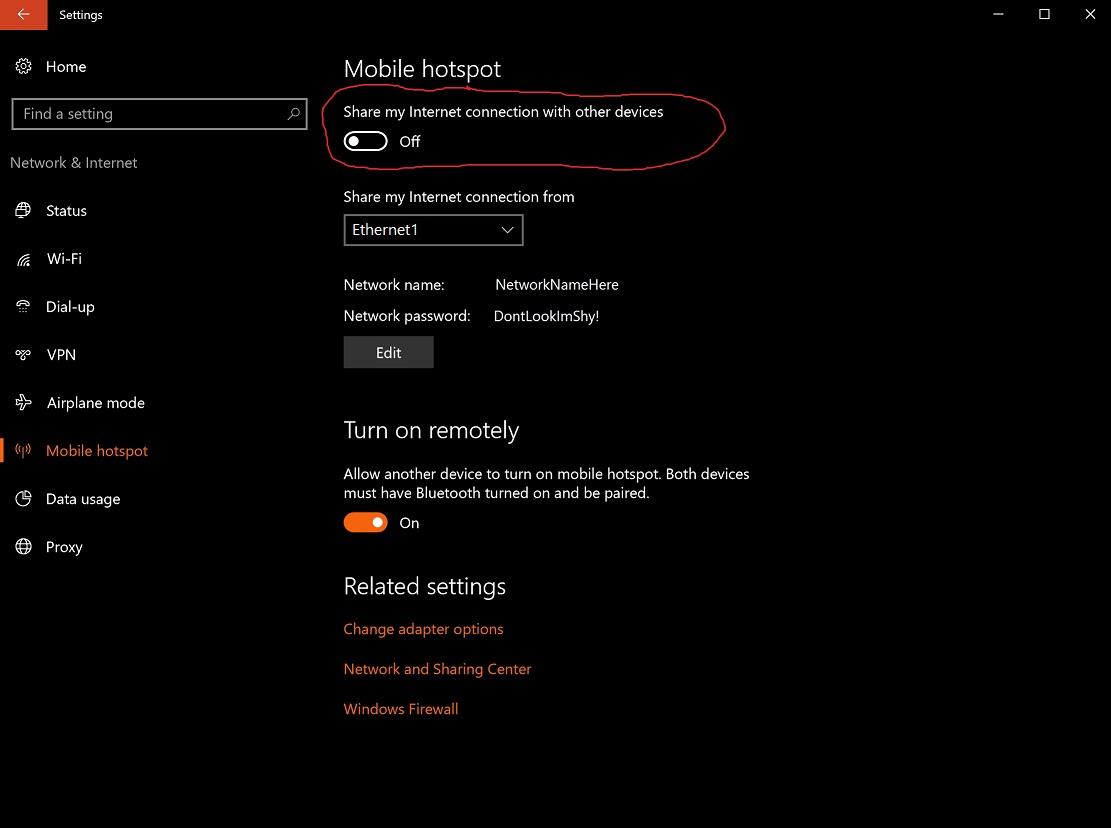The height and width of the screenshot is (828, 1111).
Task: Open Network and Sharing Center
Action: (437, 668)
